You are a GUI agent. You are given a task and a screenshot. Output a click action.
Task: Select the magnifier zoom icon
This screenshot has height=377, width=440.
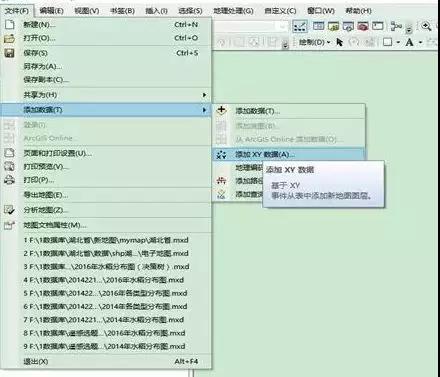click(426, 26)
